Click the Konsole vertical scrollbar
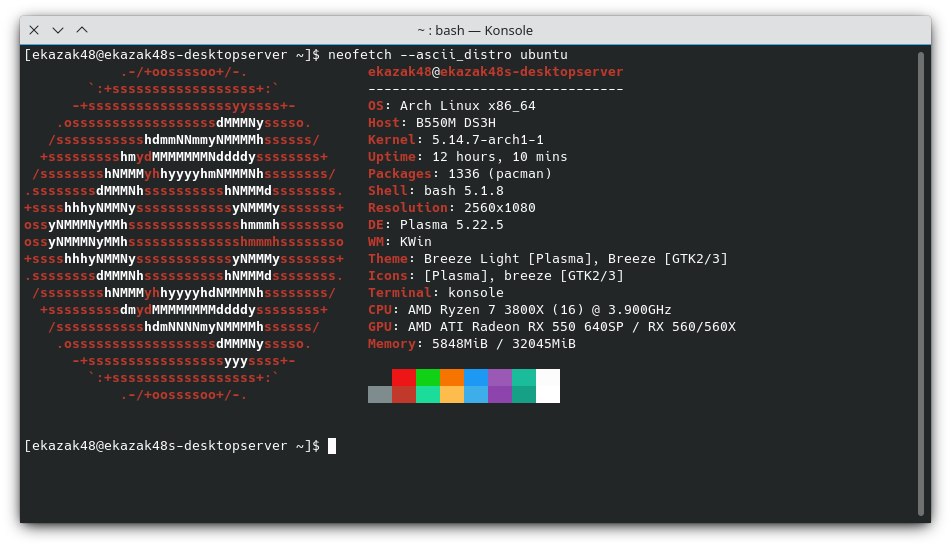951x547 pixels. (921, 283)
